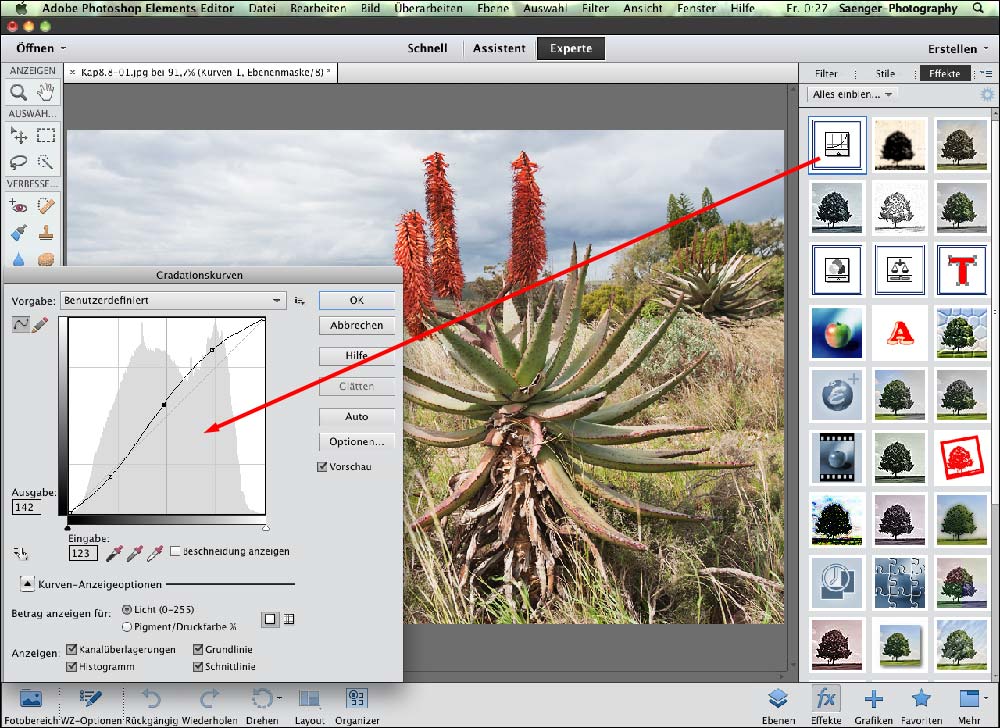Pick the Red Eye removal tool
1000x728 pixels.
click(18, 205)
